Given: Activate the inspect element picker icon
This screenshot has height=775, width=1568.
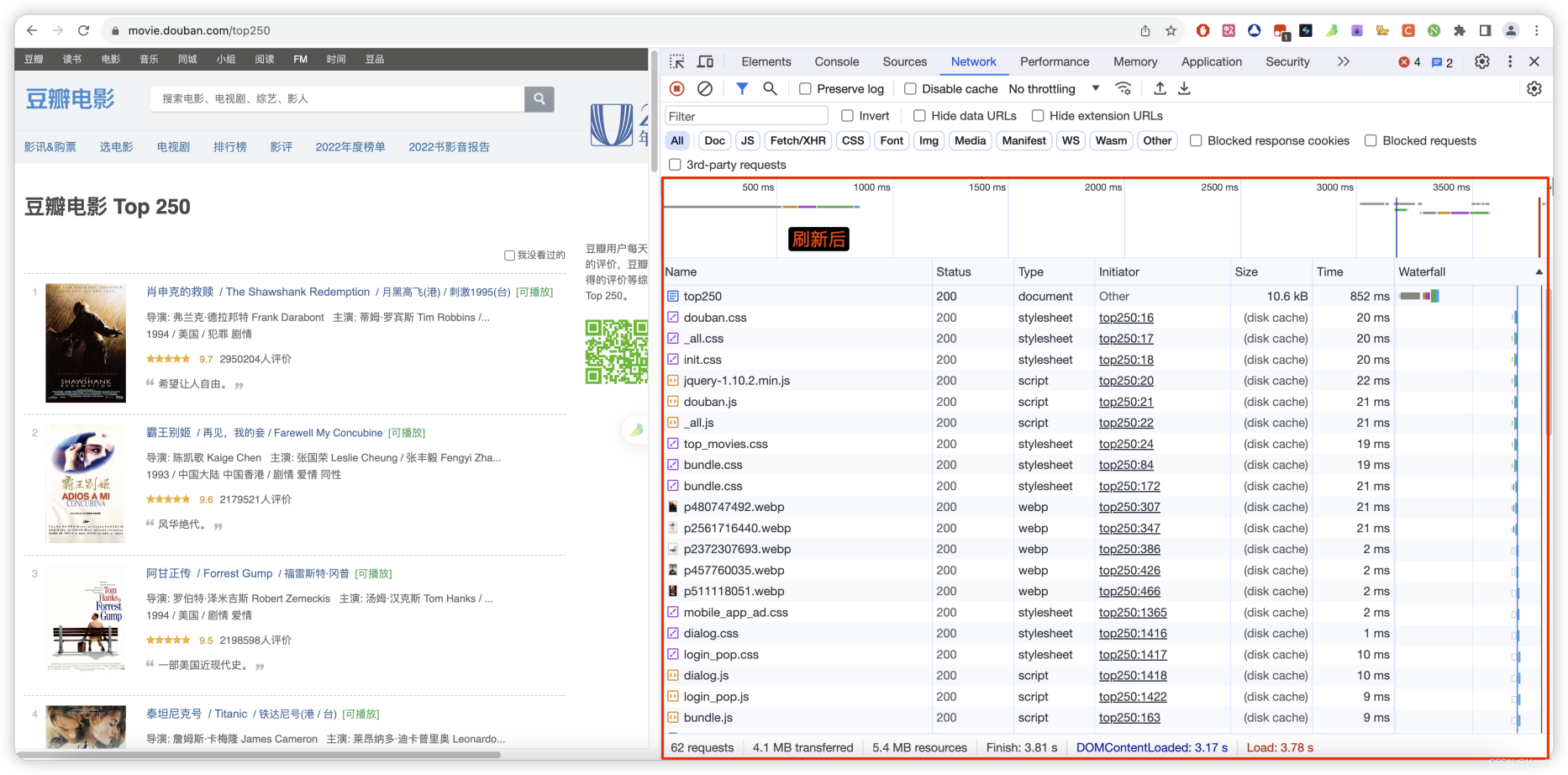Looking at the screenshot, I should tap(677, 61).
